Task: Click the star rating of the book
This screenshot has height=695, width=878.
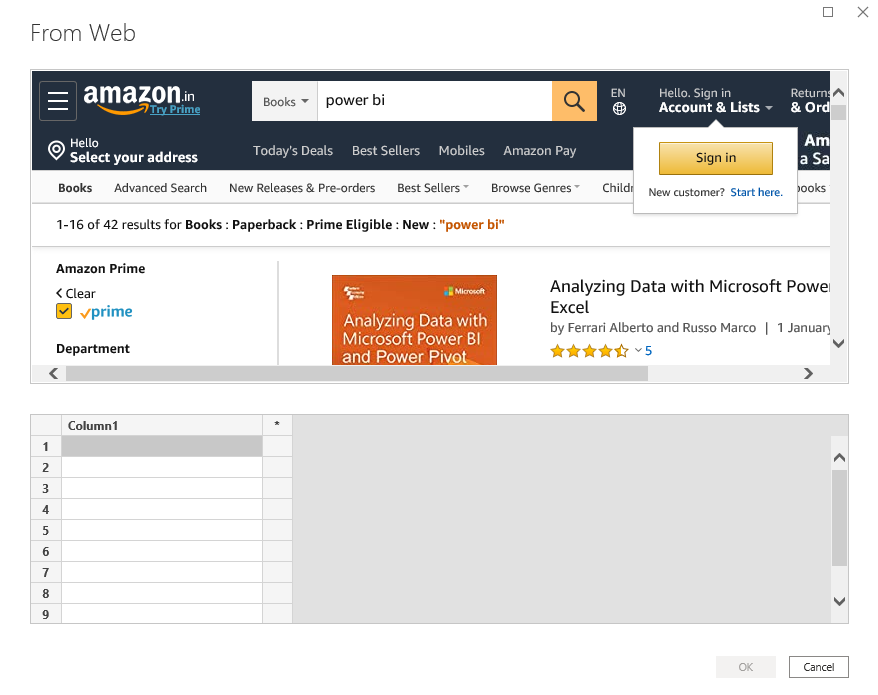Action: tap(589, 351)
